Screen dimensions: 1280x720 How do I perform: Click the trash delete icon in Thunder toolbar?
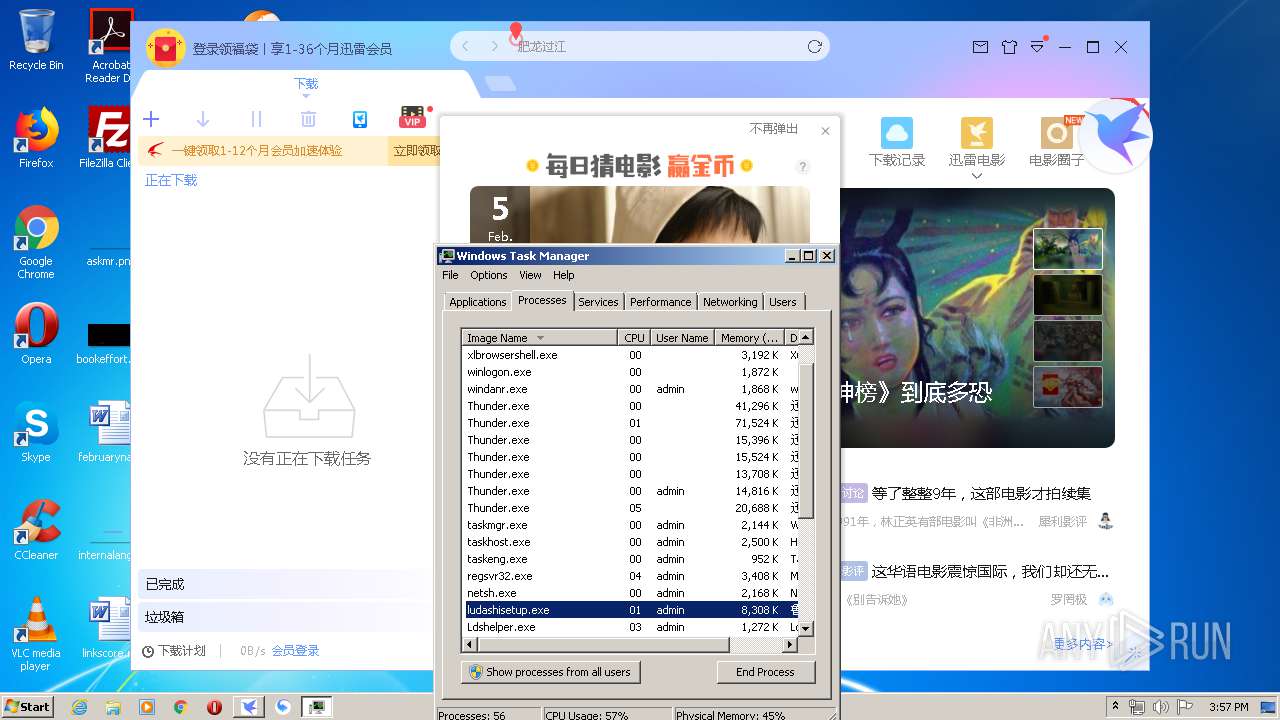(x=308, y=119)
